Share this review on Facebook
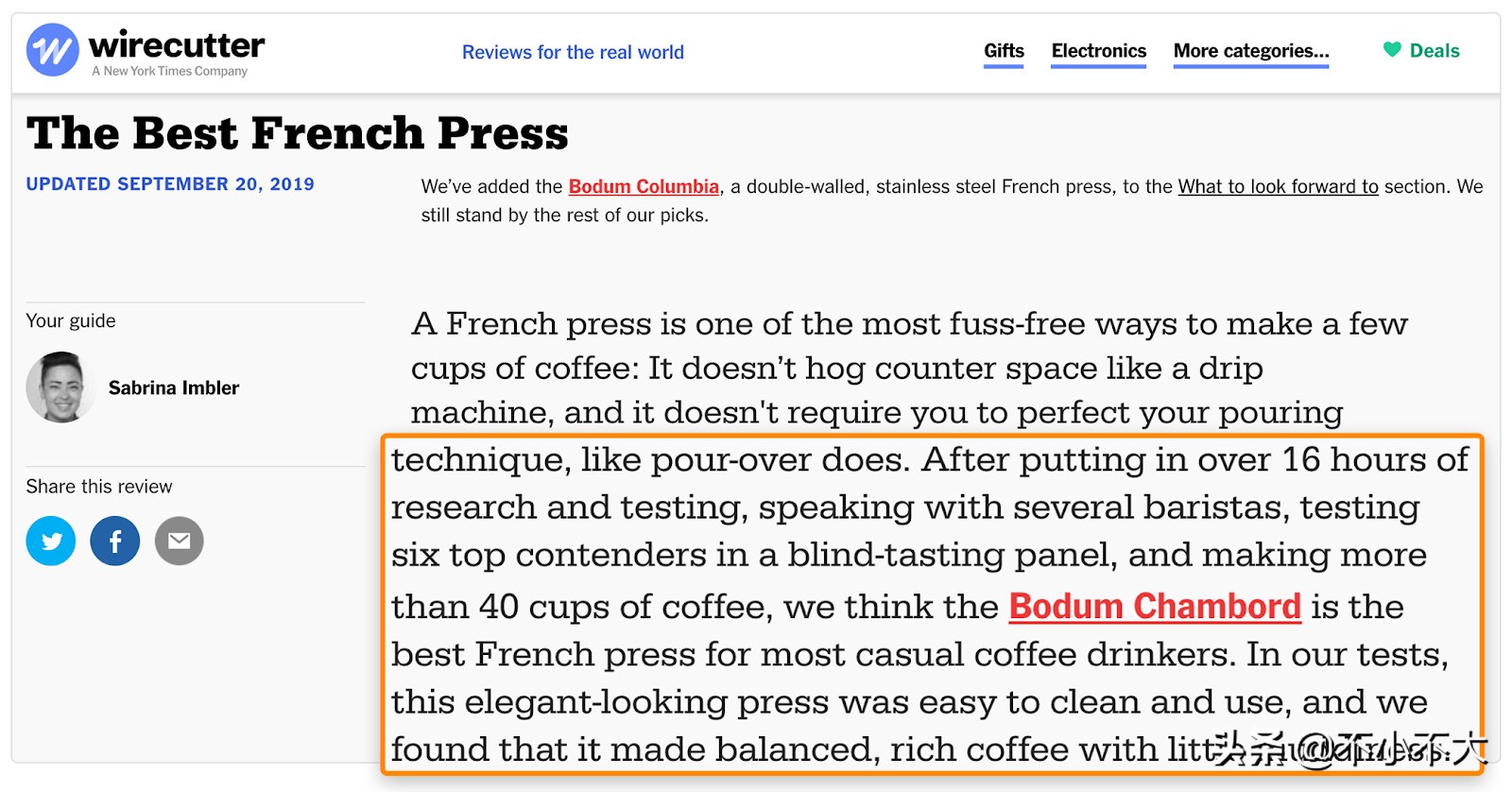The height and width of the screenshot is (792, 1512). click(115, 541)
